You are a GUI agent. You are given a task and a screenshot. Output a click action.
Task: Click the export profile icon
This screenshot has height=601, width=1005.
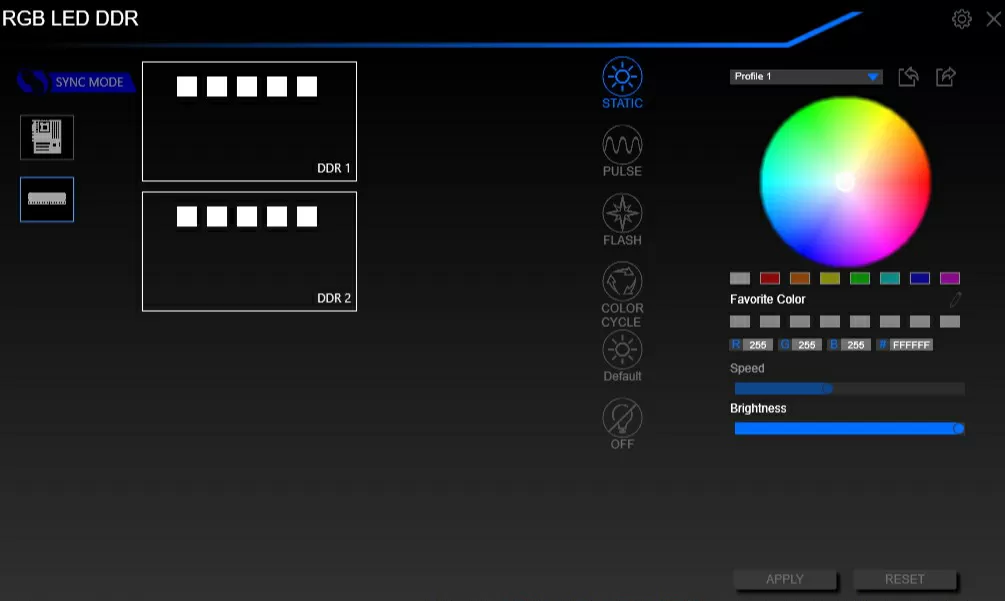tap(946, 77)
